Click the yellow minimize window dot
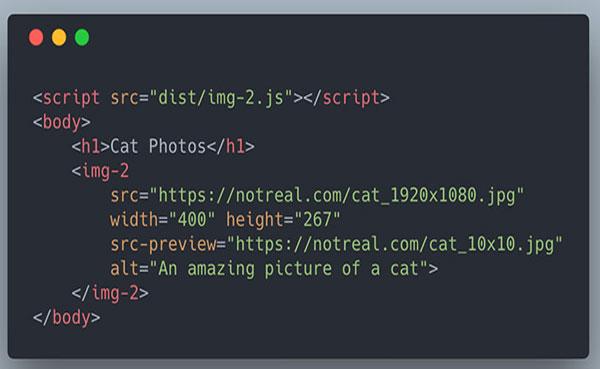 click(x=59, y=38)
